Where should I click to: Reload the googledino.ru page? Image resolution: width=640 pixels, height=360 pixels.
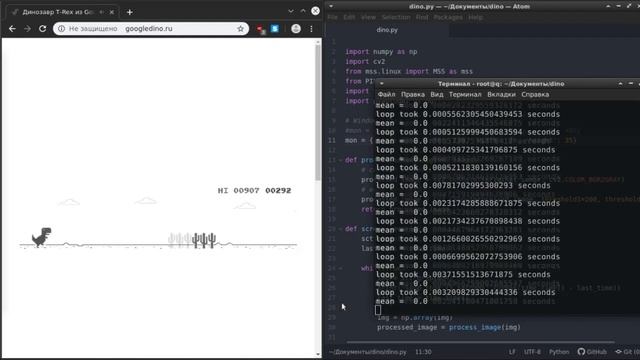42,29
